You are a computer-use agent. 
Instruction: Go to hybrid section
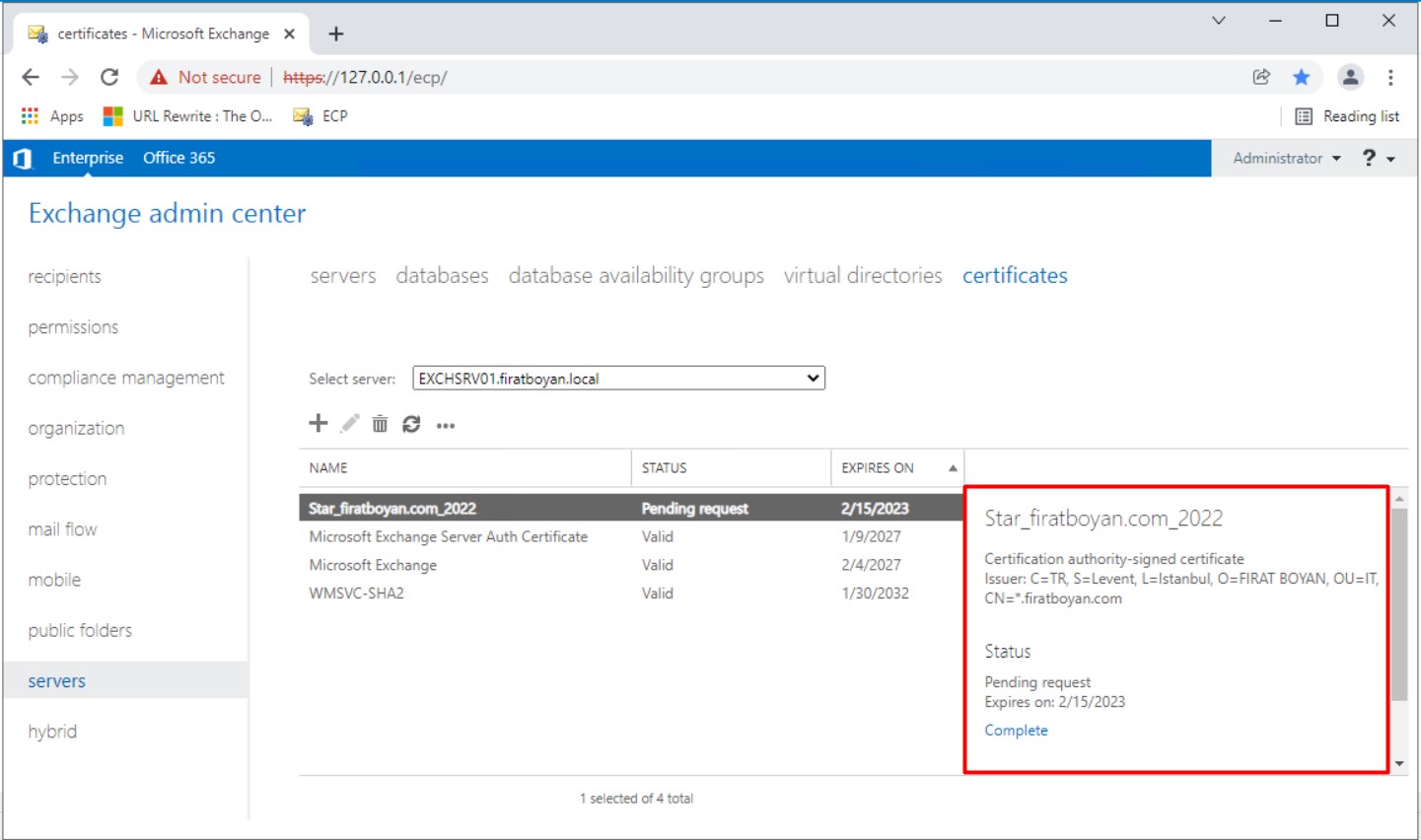pyautogui.click(x=52, y=732)
